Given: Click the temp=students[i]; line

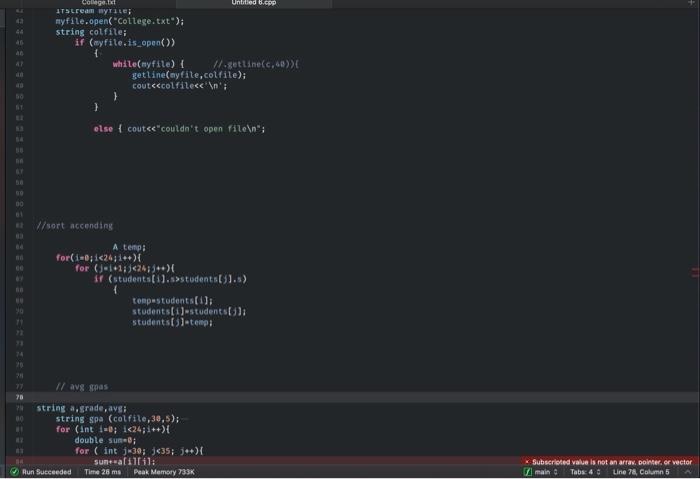Looking at the screenshot, I should point(172,300).
